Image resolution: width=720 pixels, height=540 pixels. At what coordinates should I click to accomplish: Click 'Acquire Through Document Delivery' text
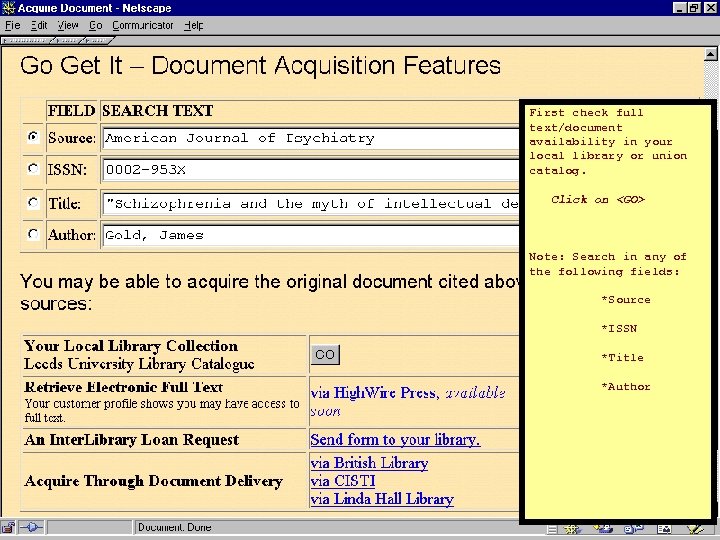pyautogui.click(x=153, y=481)
